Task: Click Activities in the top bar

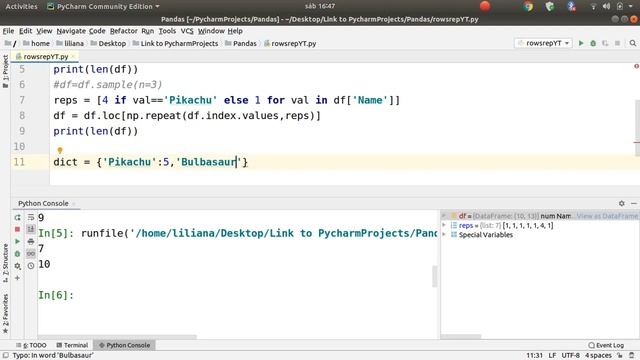Action: click(21, 7)
